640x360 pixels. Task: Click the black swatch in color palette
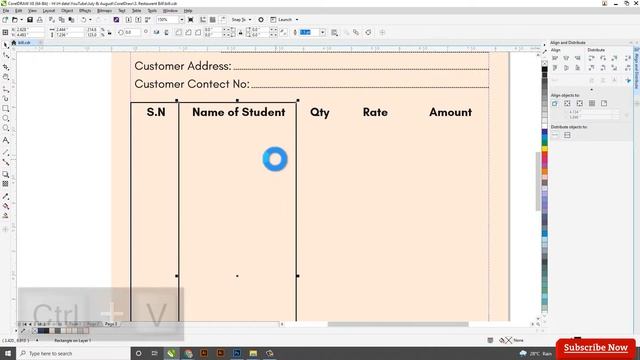(x=544, y=69)
